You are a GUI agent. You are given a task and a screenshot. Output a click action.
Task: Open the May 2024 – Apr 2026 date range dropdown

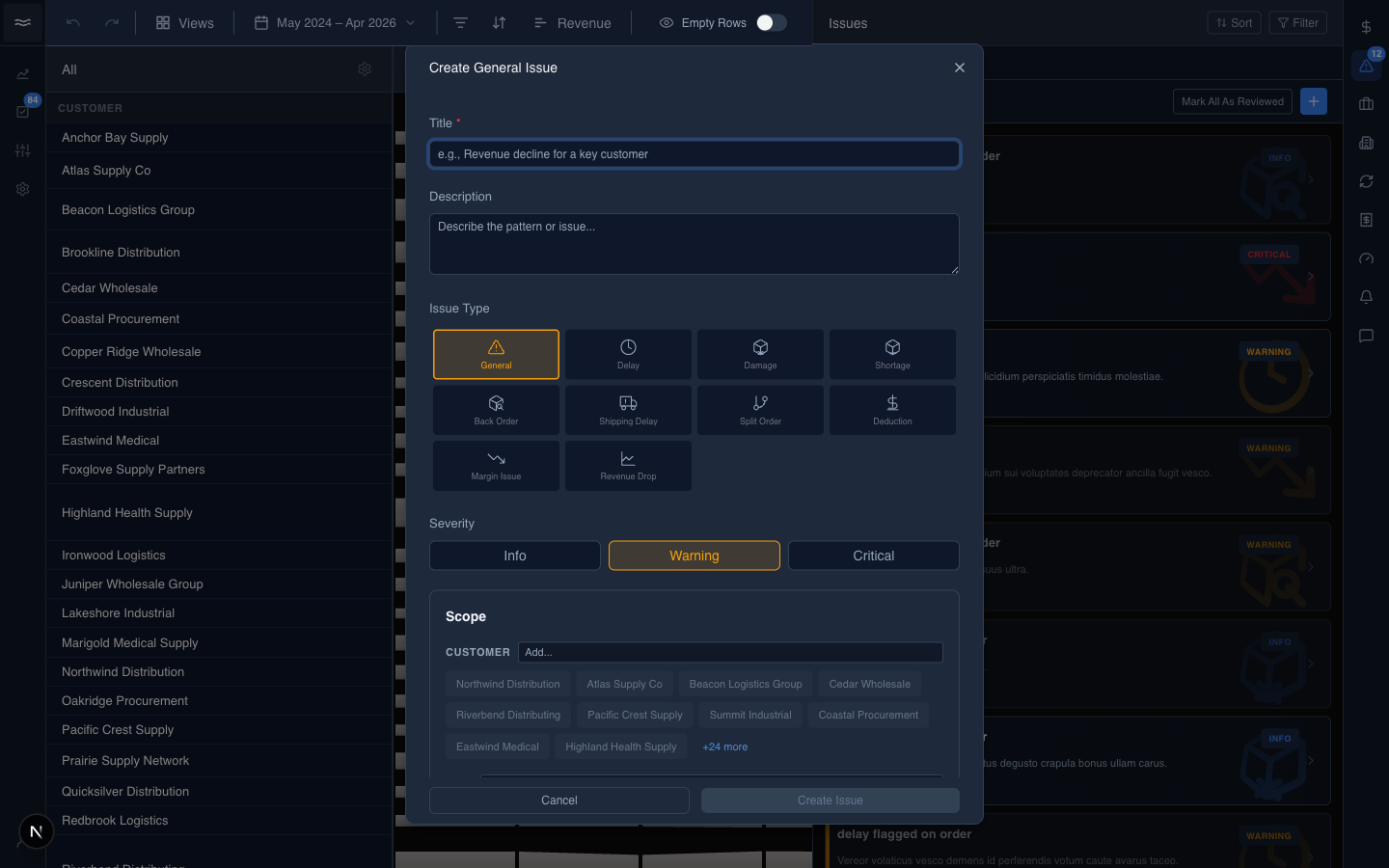click(336, 22)
